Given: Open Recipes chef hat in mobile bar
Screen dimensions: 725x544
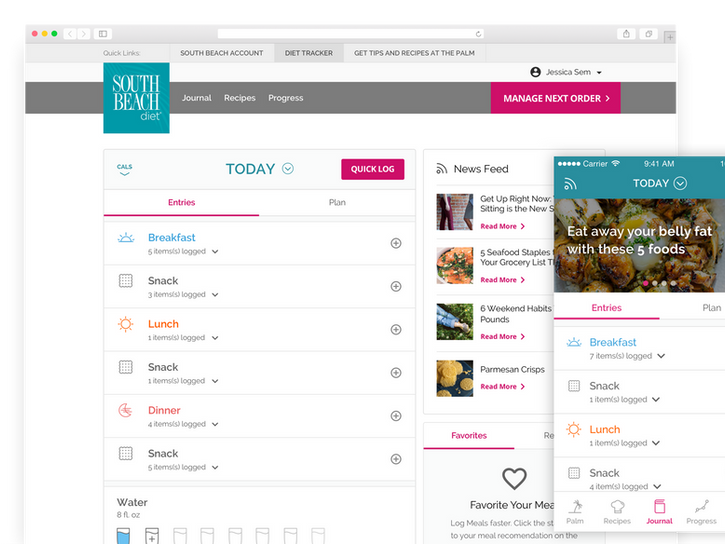Looking at the screenshot, I should click(617, 512).
